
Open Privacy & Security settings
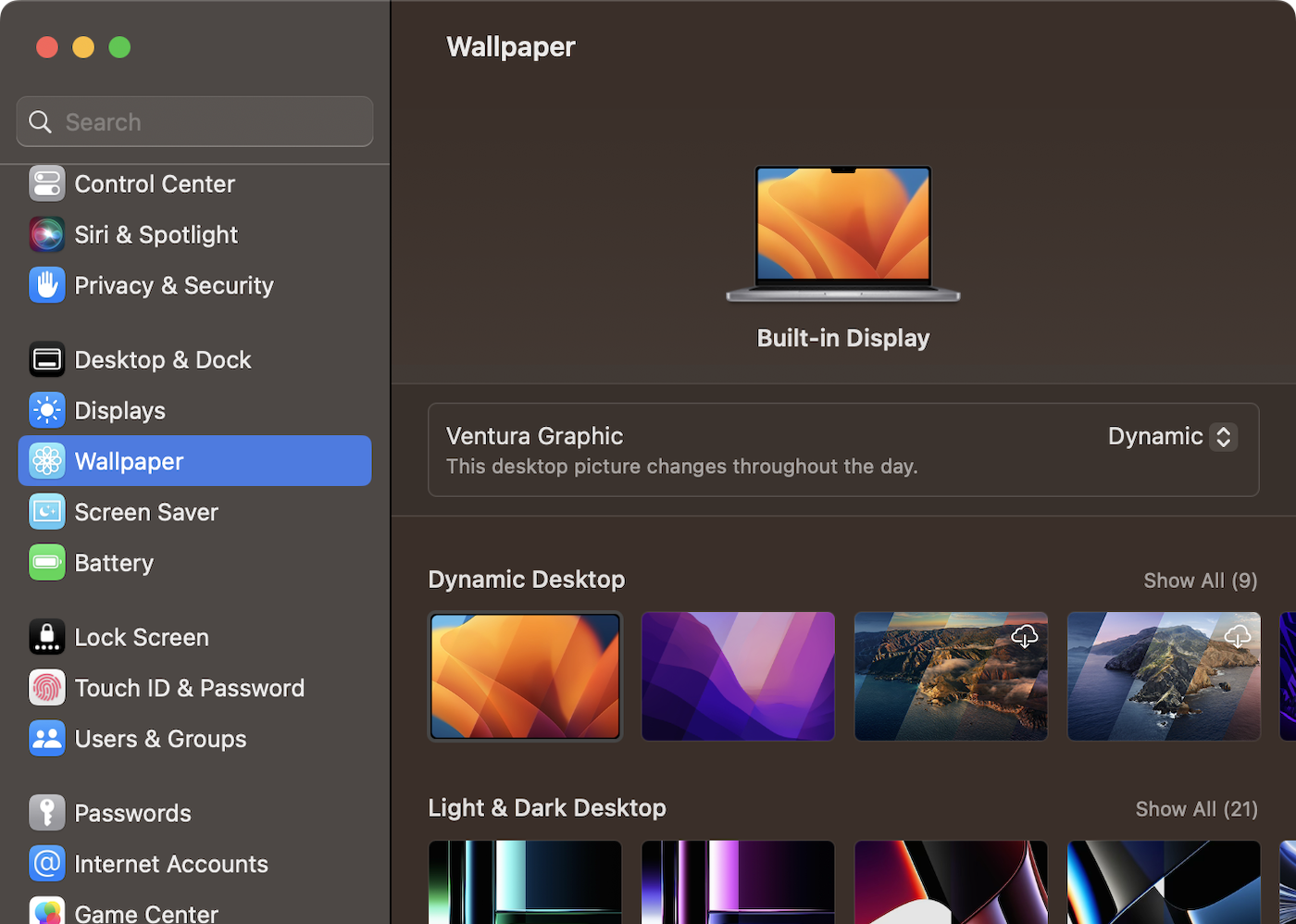click(x=46, y=285)
